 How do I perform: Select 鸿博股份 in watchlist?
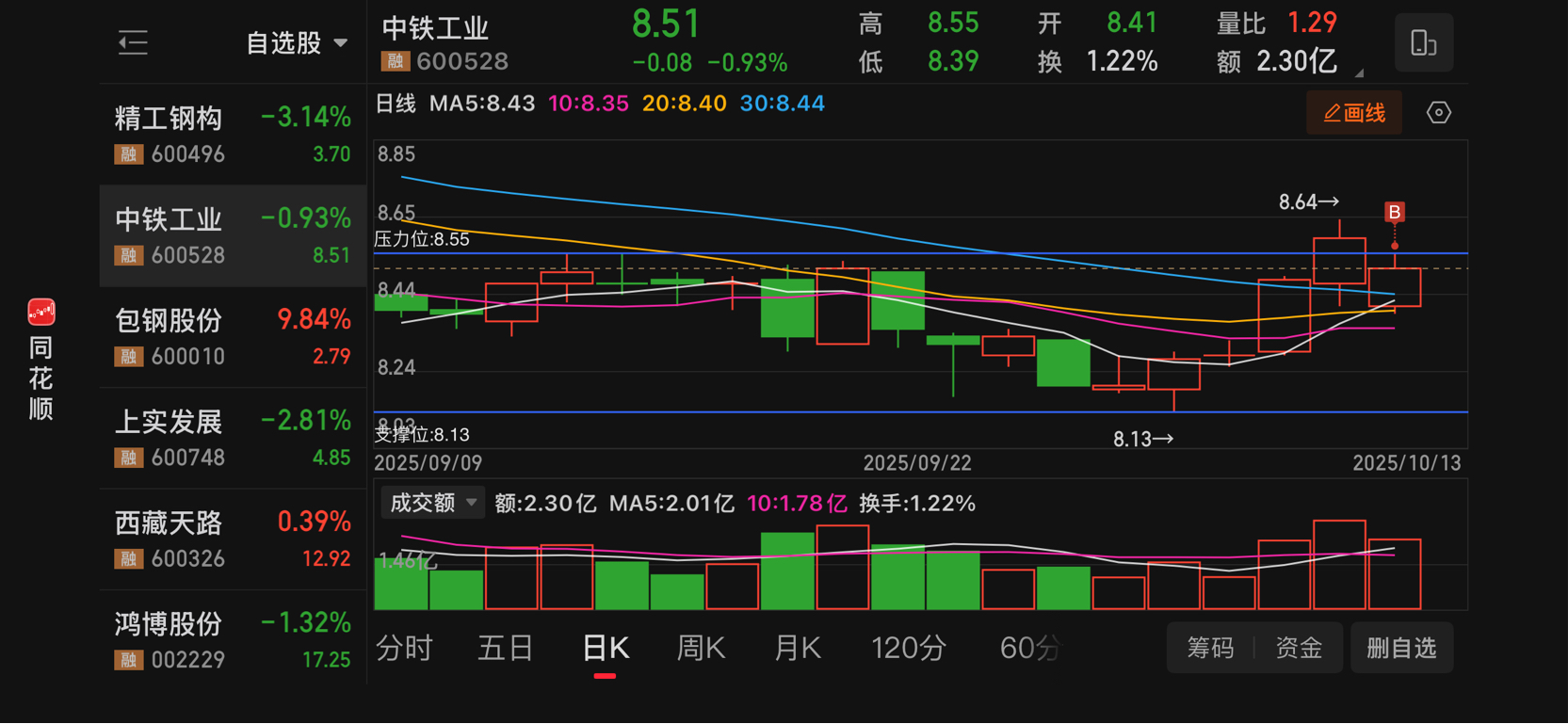tap(233, 641)
